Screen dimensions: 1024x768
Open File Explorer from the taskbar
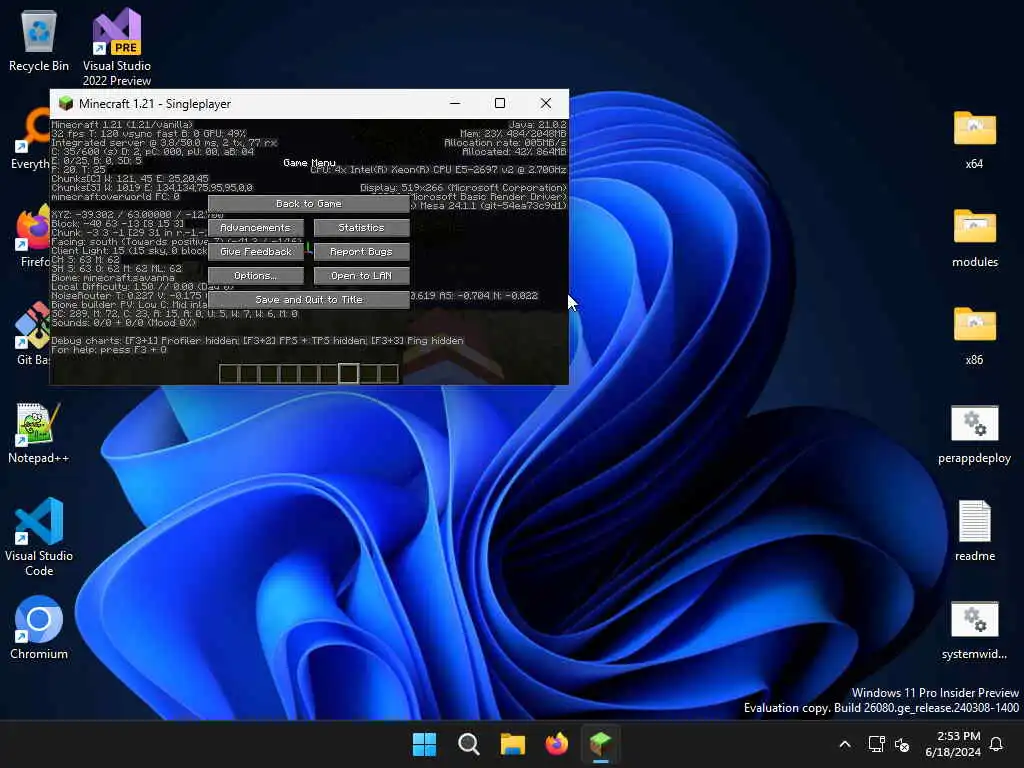click(x=513, y=744)
